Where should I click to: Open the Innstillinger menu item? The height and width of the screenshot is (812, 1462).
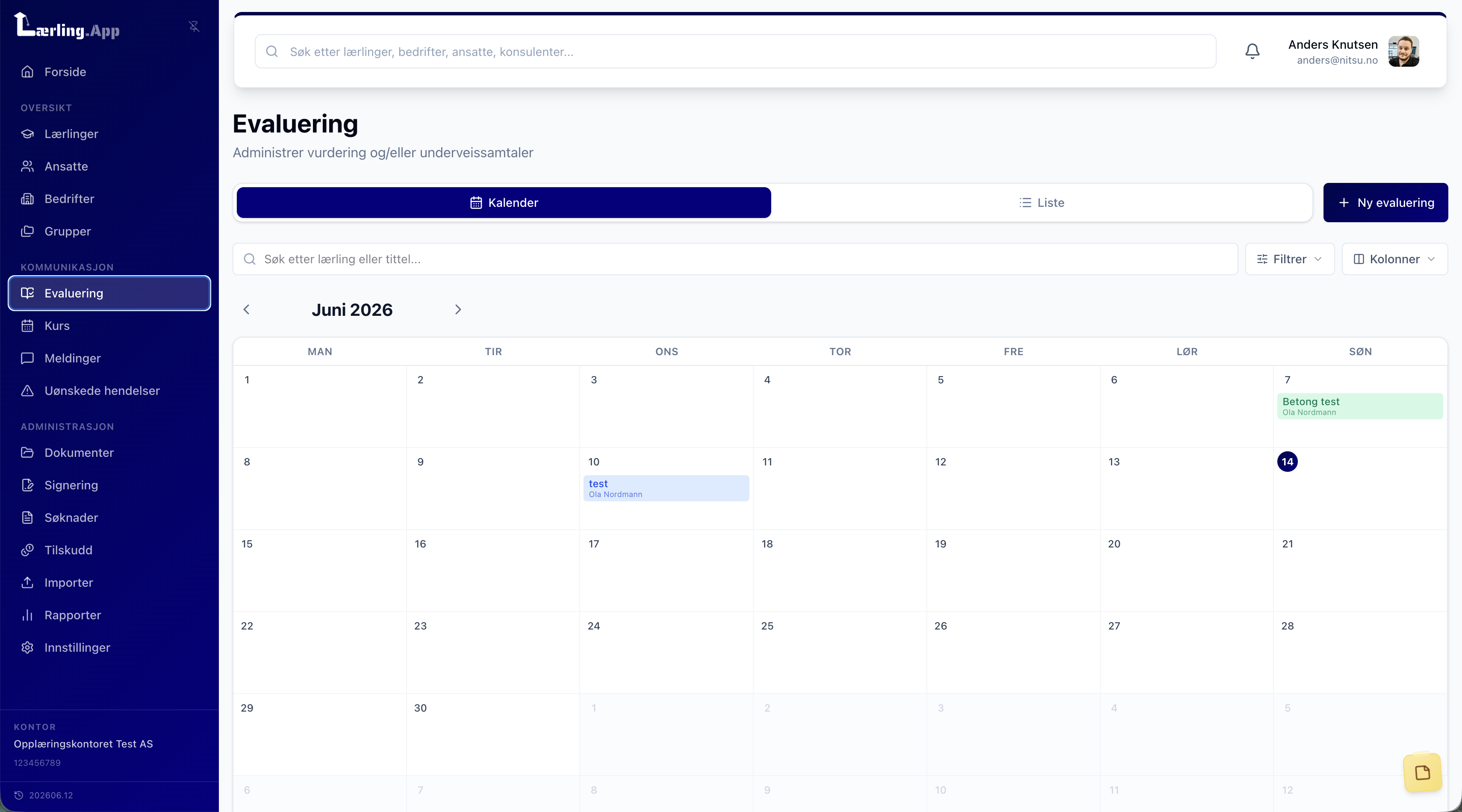(x=109, y=647)
